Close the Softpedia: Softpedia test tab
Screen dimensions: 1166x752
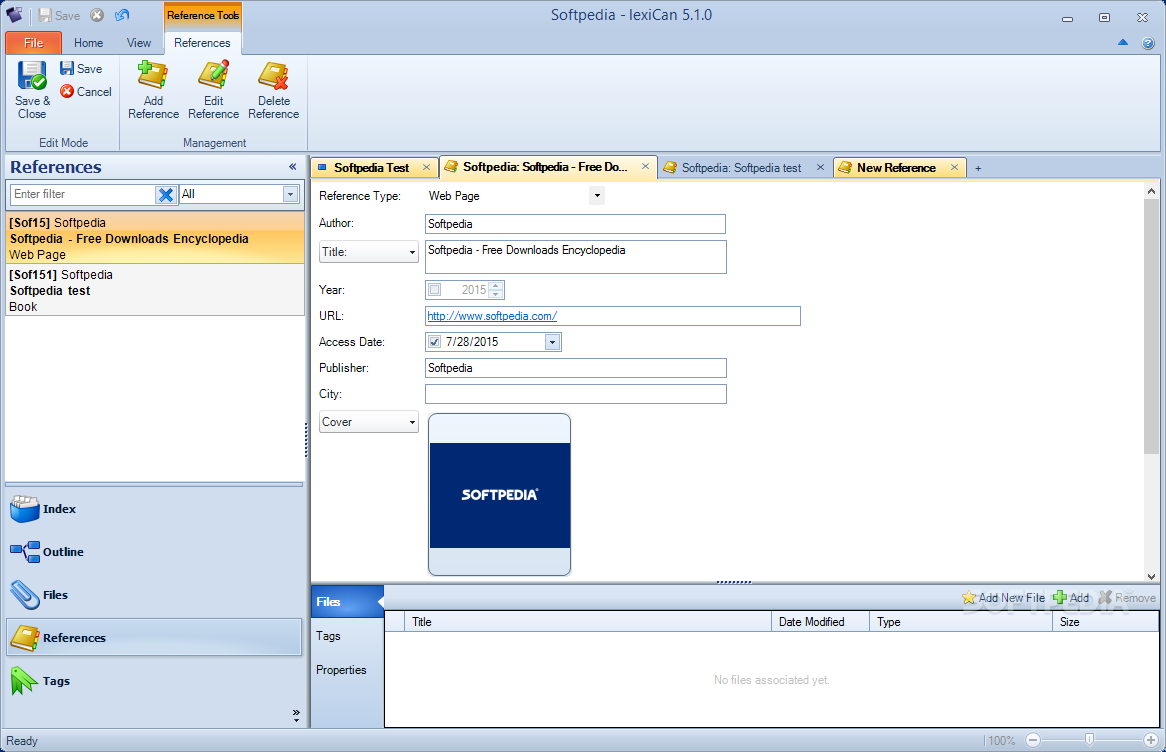[x=820, y=167]
